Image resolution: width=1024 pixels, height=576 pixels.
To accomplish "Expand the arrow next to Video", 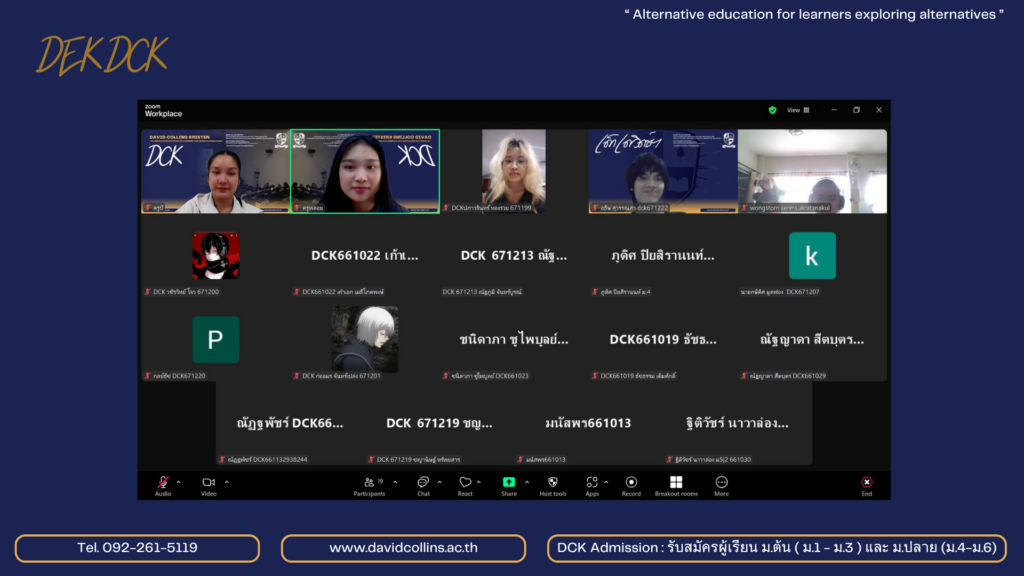I will [226, 481].
